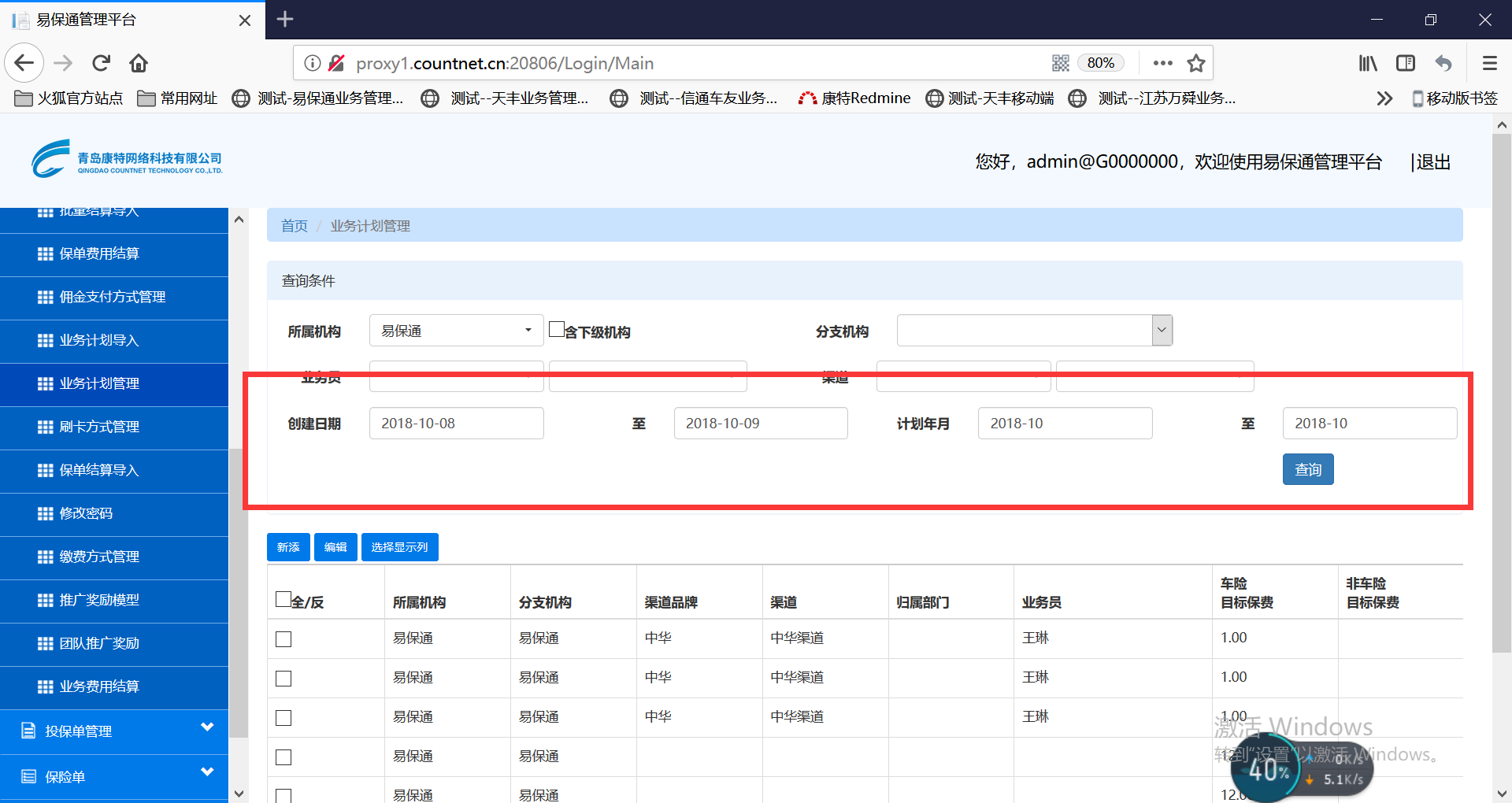The width and height of the screenshot is (1512, 803).
Task: Expand the 分支机构 combo box arrow
Action: [1162, 331]
